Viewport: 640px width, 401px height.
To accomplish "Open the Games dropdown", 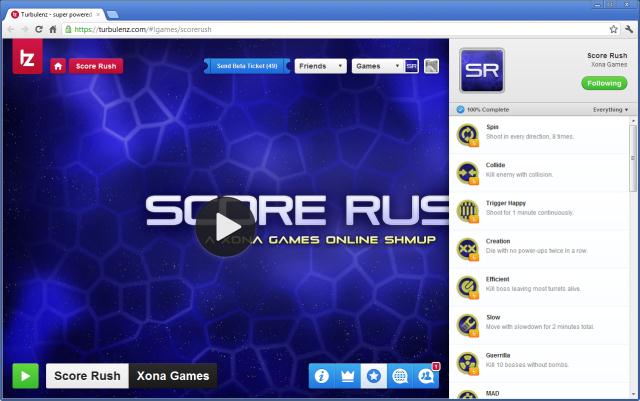I will click(378, 66).
